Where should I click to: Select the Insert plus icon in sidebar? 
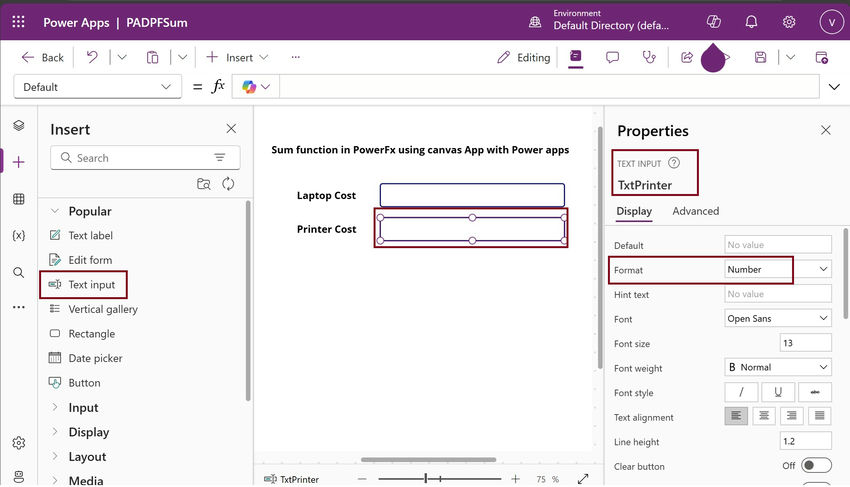pyautogui.click(x=18, y=162)
